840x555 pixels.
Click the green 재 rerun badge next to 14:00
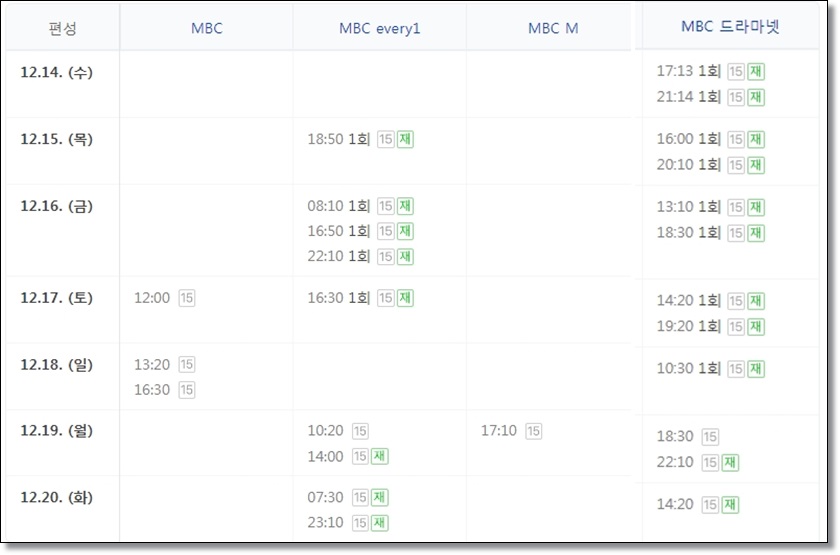point(380,456)
